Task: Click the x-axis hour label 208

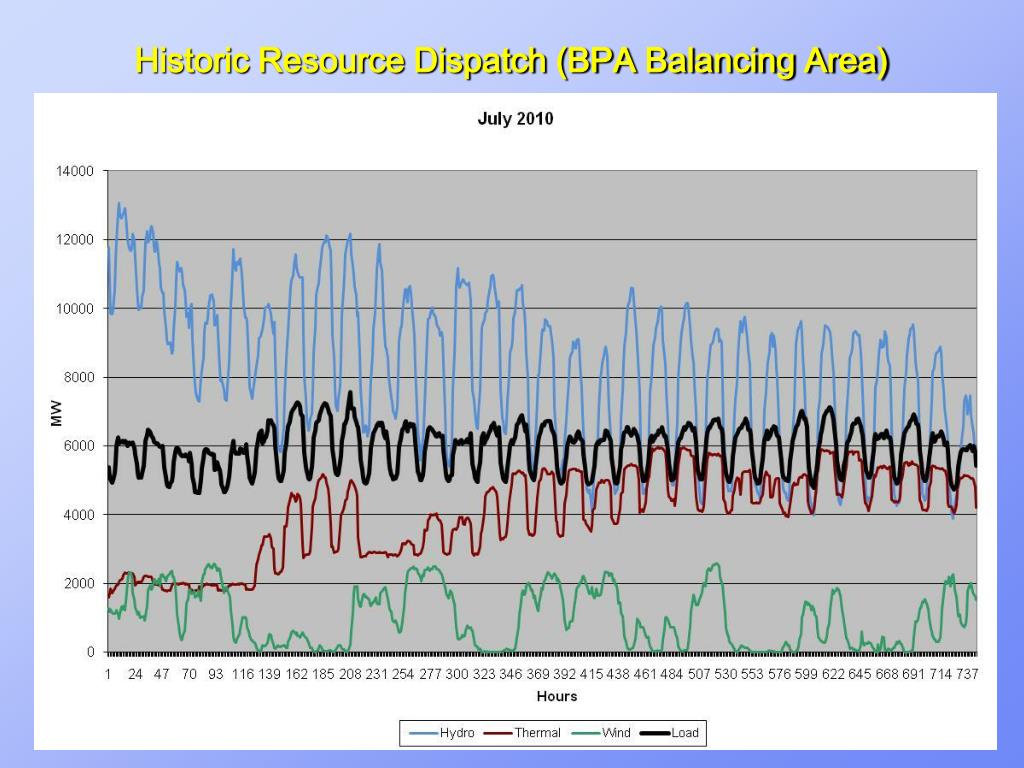Action: point(350,674)
